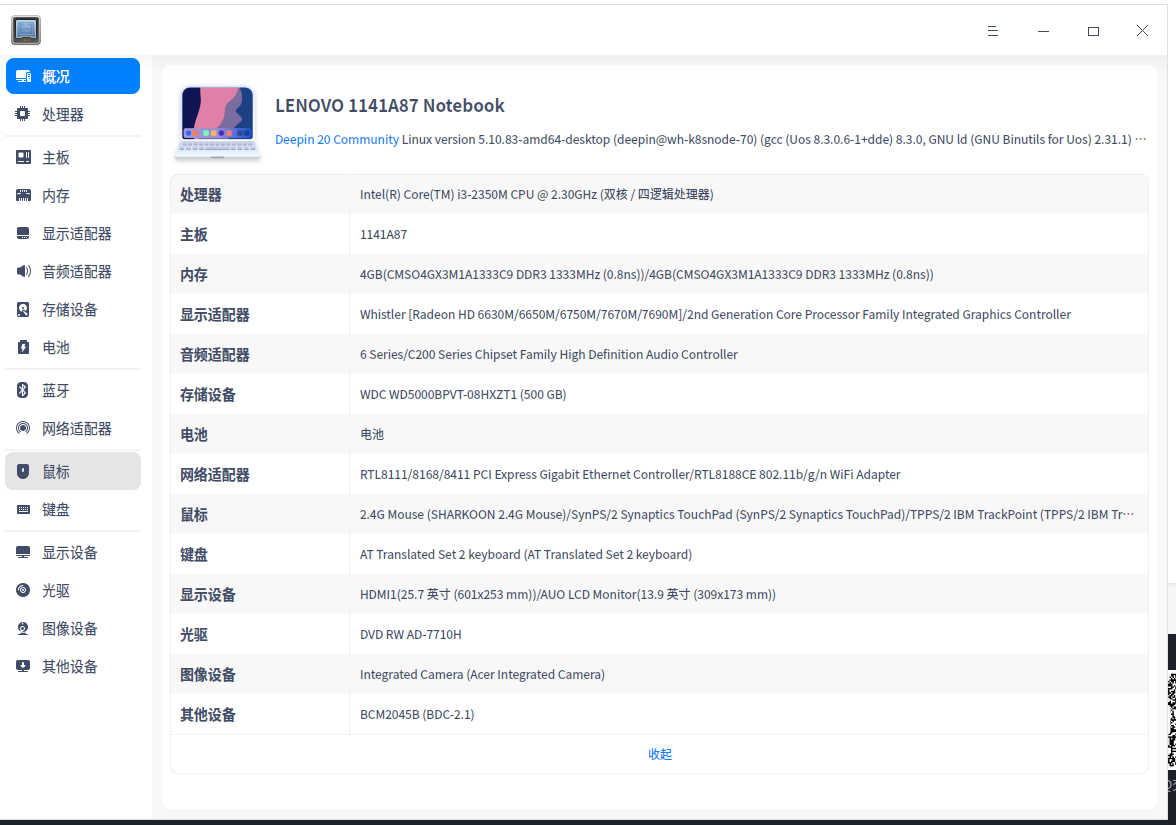Collapse details using the 收起 button
Viewport: 1176px width, 825px height.
[x=659, y=754]
